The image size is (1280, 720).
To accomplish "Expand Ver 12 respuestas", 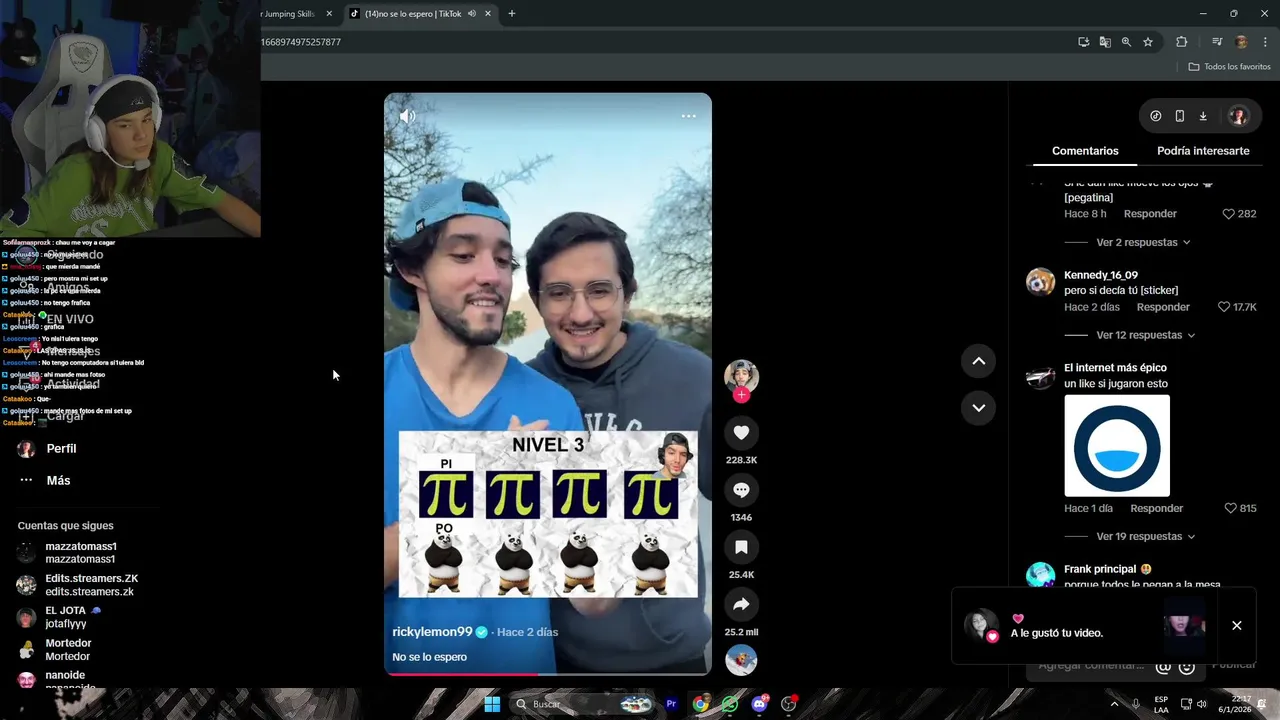I will [1146, 335].
